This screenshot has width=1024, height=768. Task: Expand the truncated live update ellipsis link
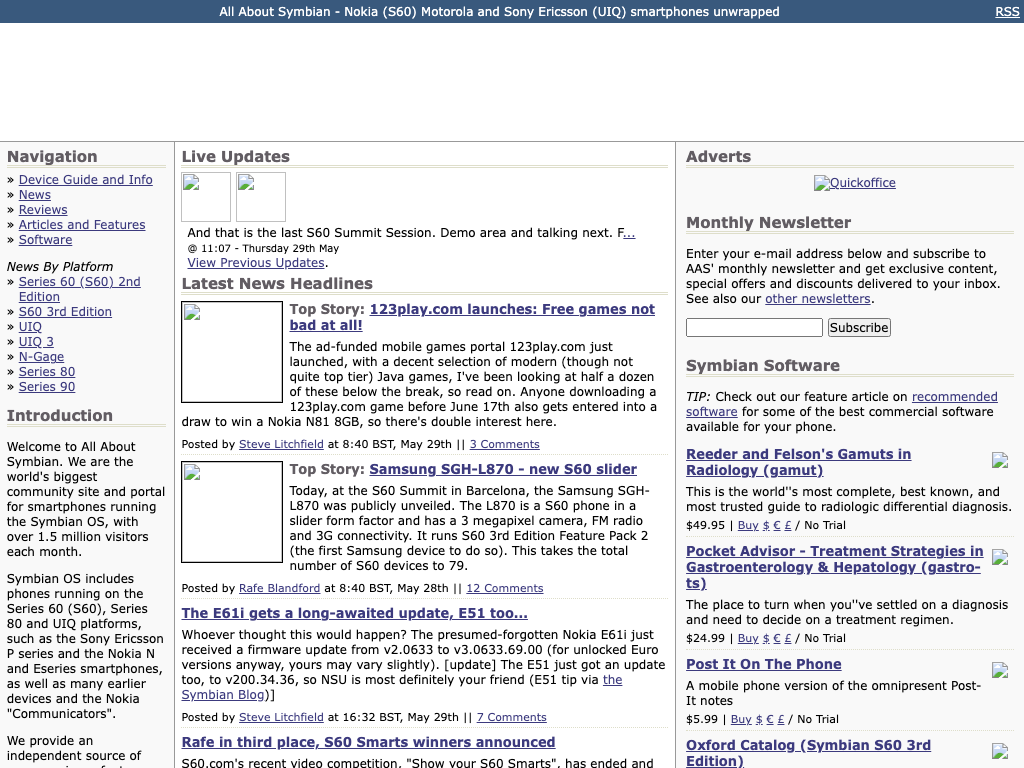630,233
